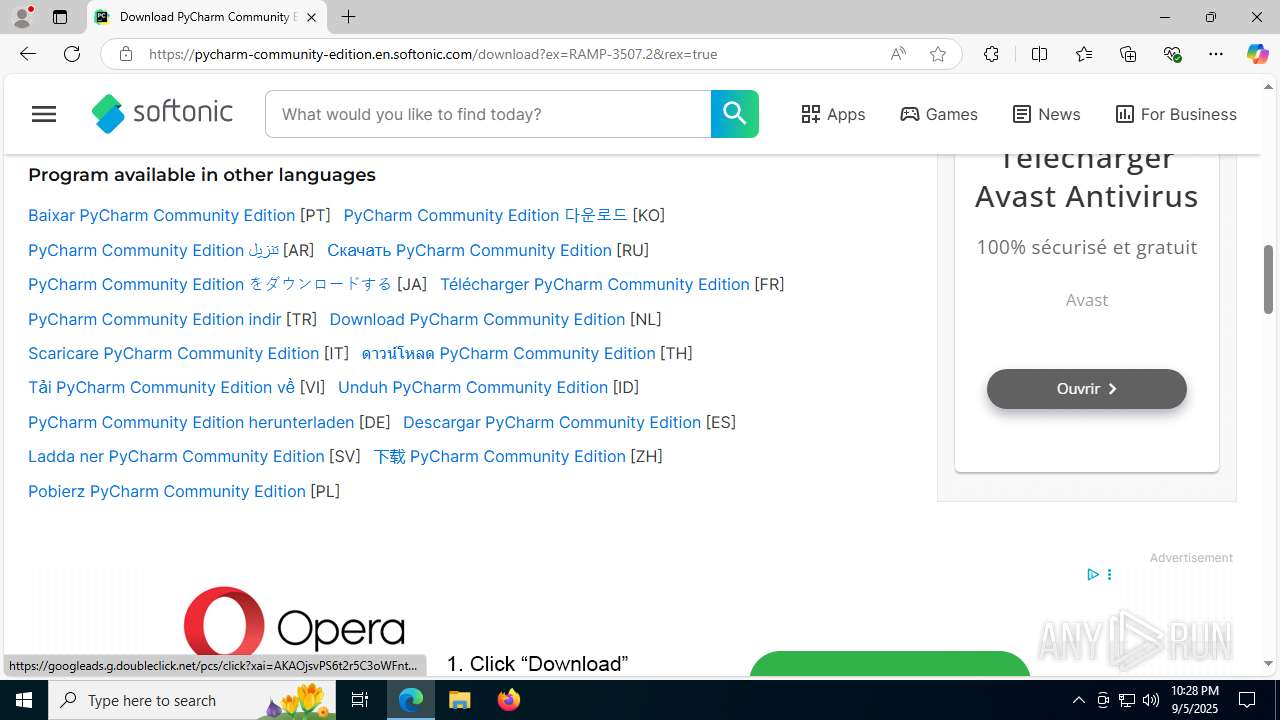
Task: Open Télécharger PyCharm Community Edition link
Action: 595,284
